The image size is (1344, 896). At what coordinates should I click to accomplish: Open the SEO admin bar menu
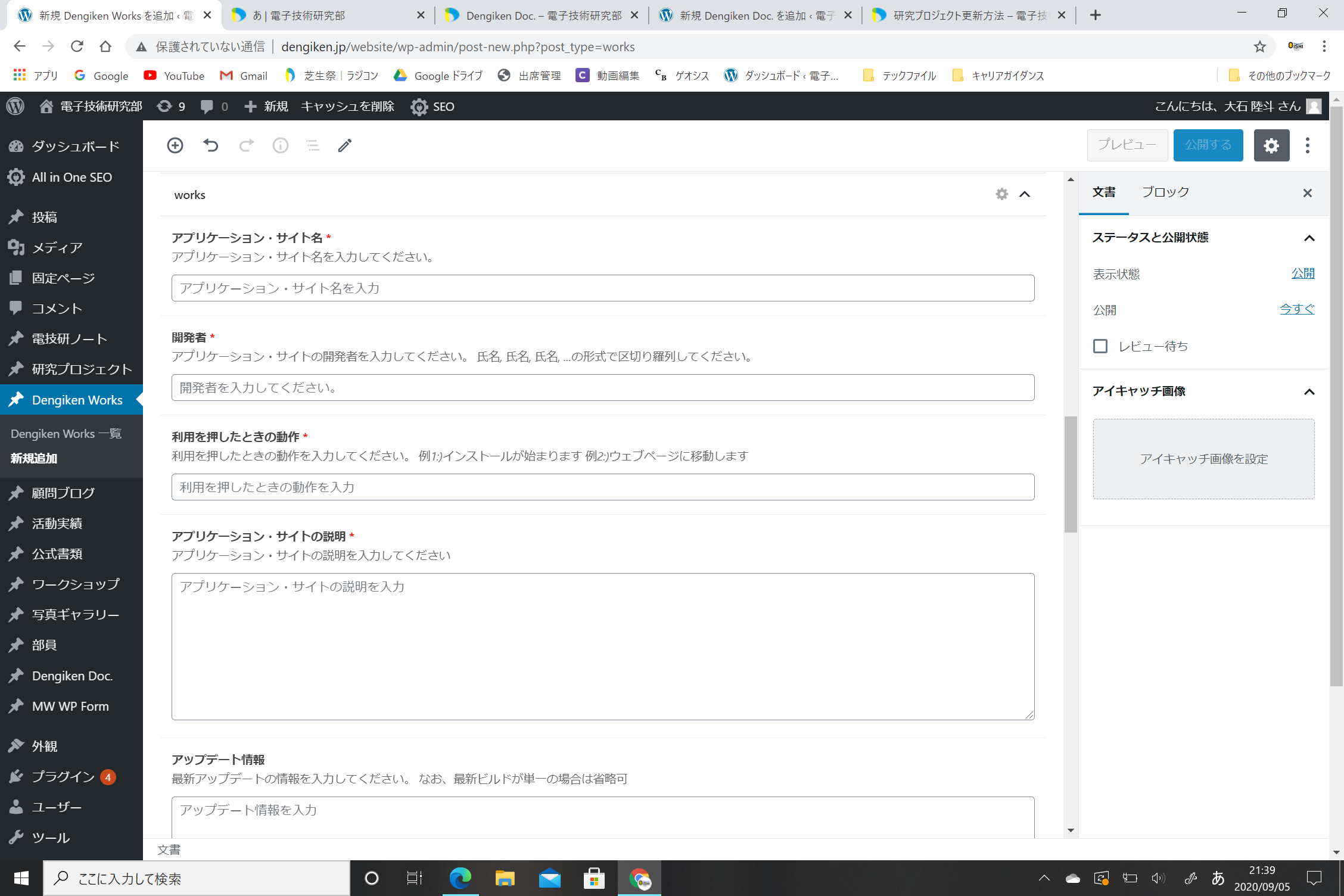(x=433, y=106)
